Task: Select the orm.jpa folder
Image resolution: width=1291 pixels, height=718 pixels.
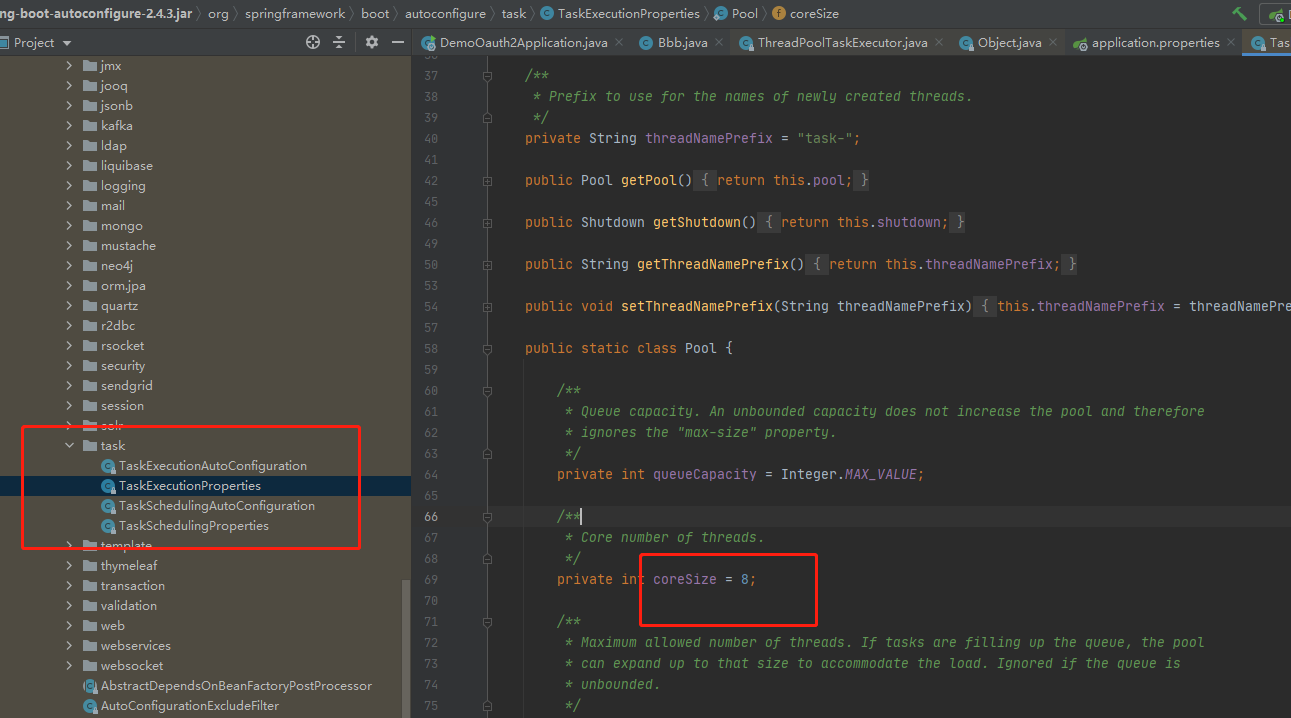Action: [x=123, y=286]
